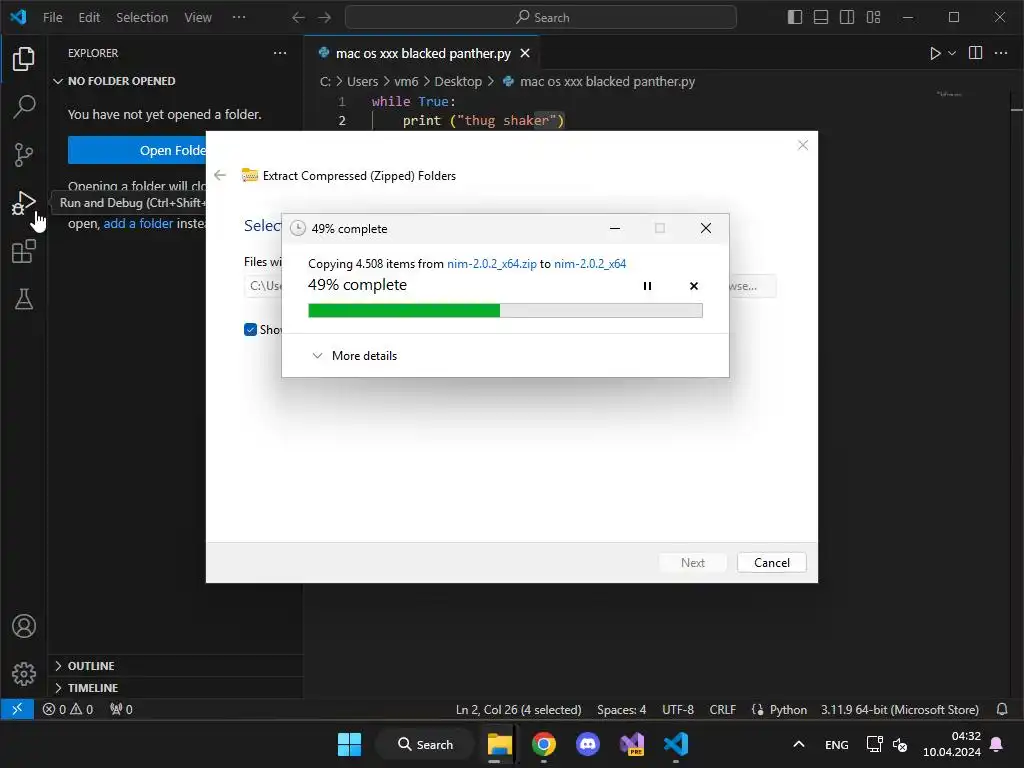Toggle the Show extracted files checkbox

point(250,330)
